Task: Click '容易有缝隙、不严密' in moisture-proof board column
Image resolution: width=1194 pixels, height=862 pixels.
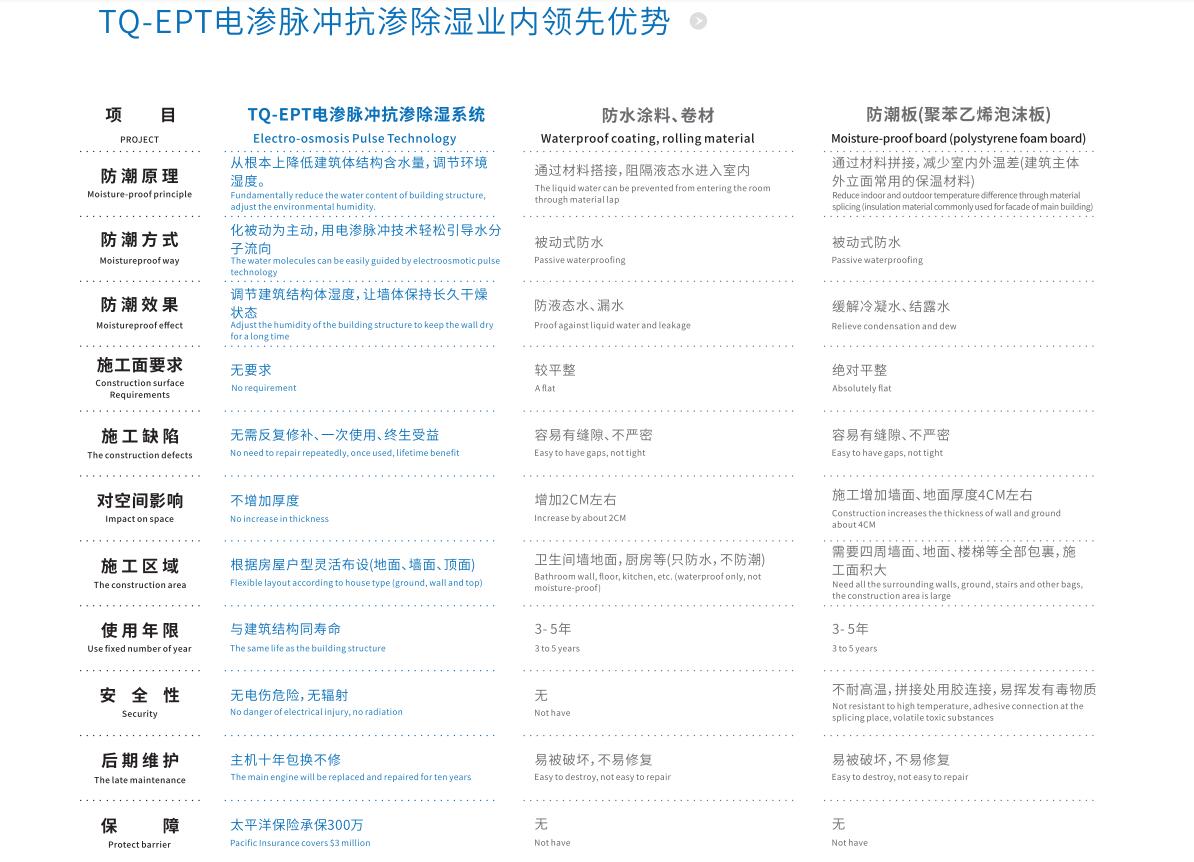Action: [x=891, y=435]
